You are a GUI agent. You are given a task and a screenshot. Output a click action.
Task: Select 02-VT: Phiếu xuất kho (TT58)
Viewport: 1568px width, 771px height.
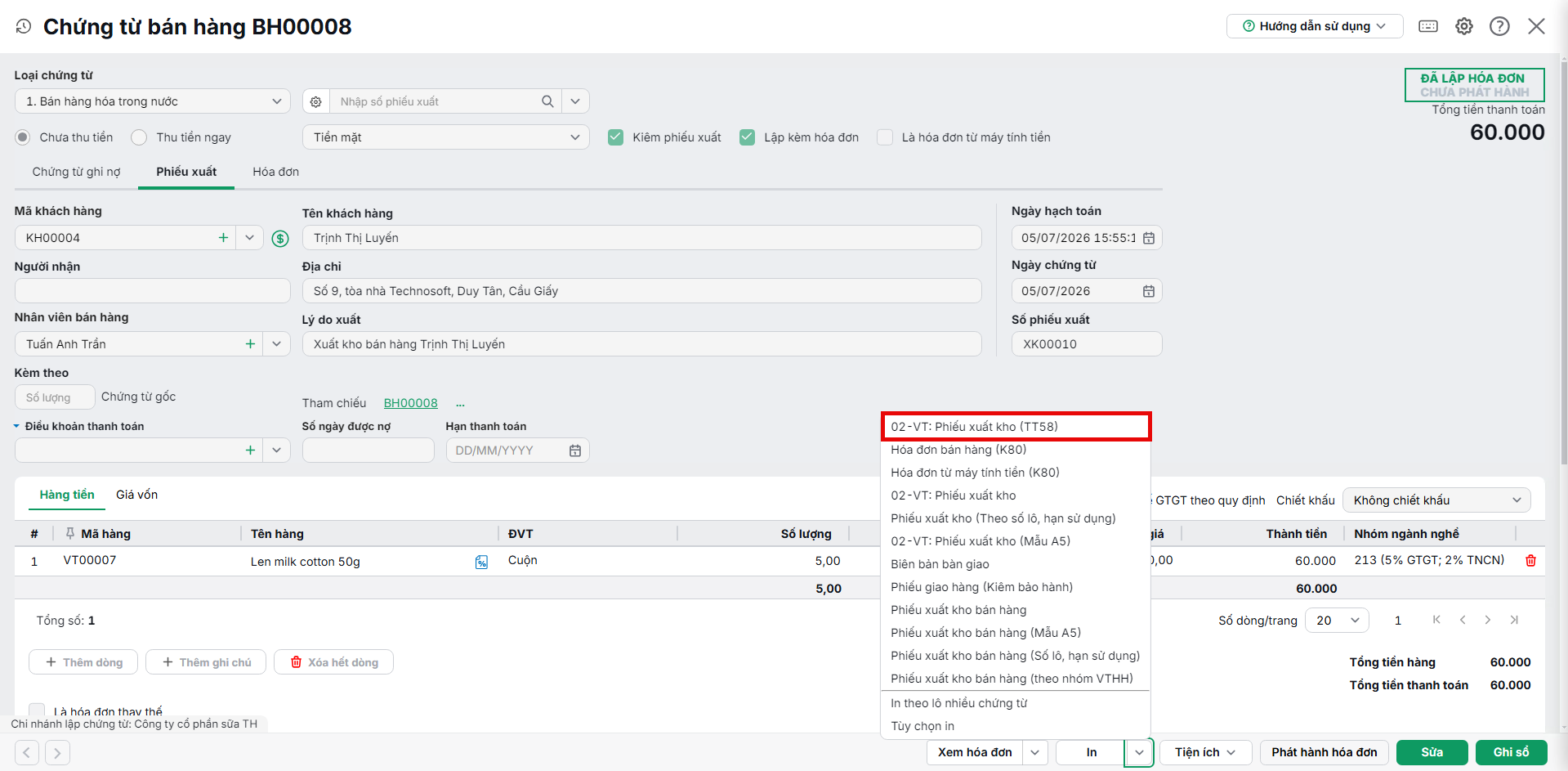[1016, 427]
